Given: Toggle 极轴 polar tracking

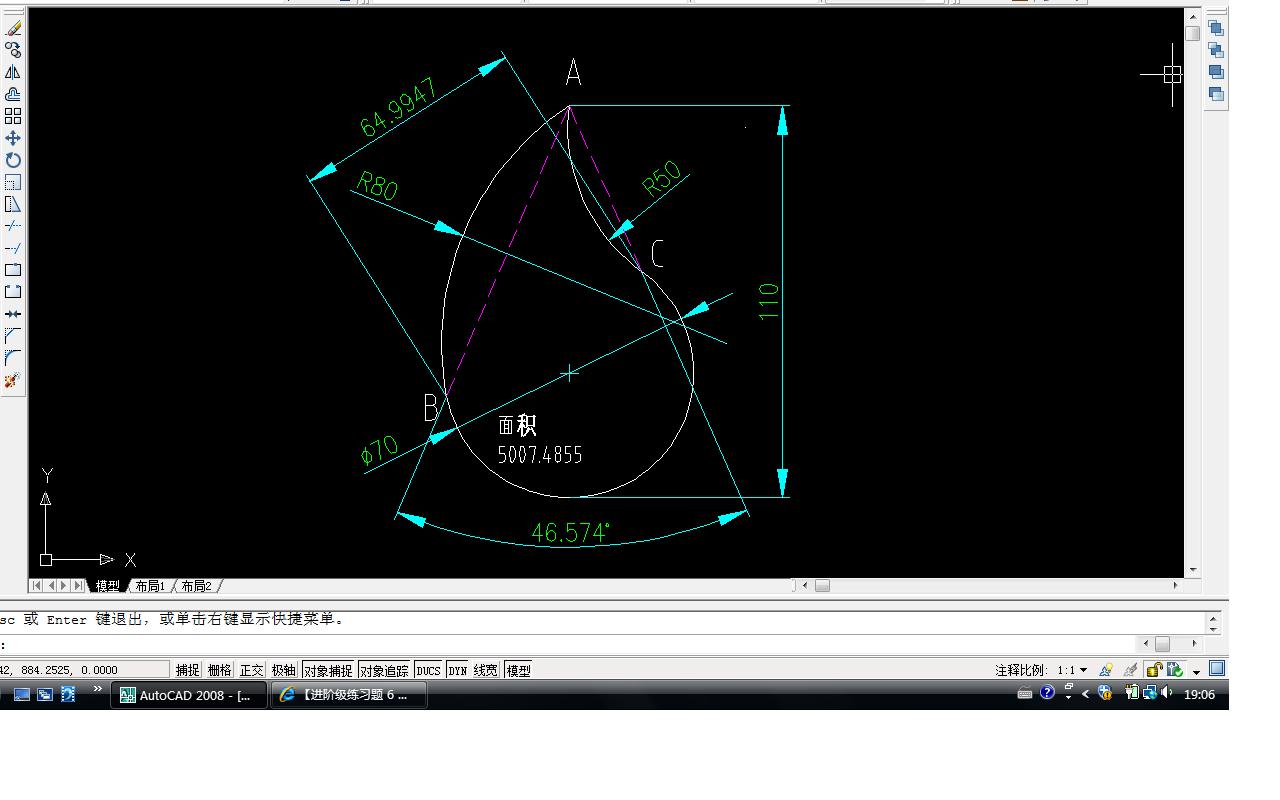Looking at the screenshot, I should point(284,670).
